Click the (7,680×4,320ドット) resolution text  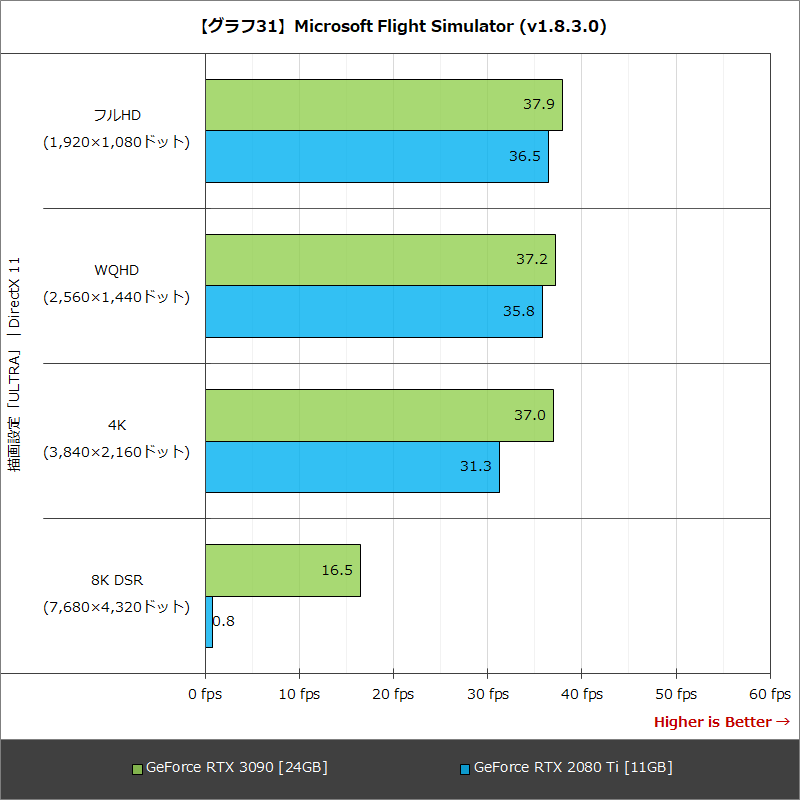117,607
